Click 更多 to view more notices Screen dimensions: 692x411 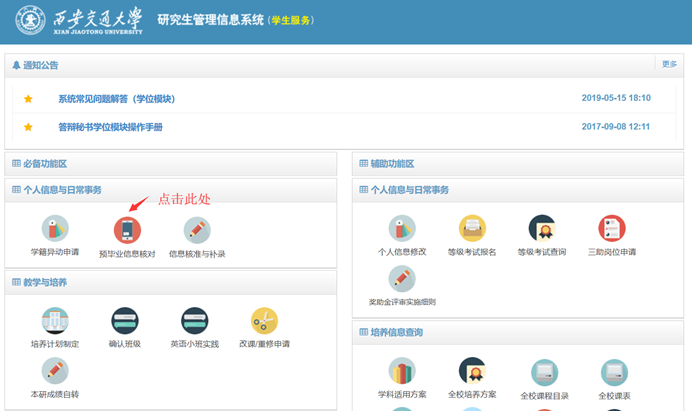point(669,64)
